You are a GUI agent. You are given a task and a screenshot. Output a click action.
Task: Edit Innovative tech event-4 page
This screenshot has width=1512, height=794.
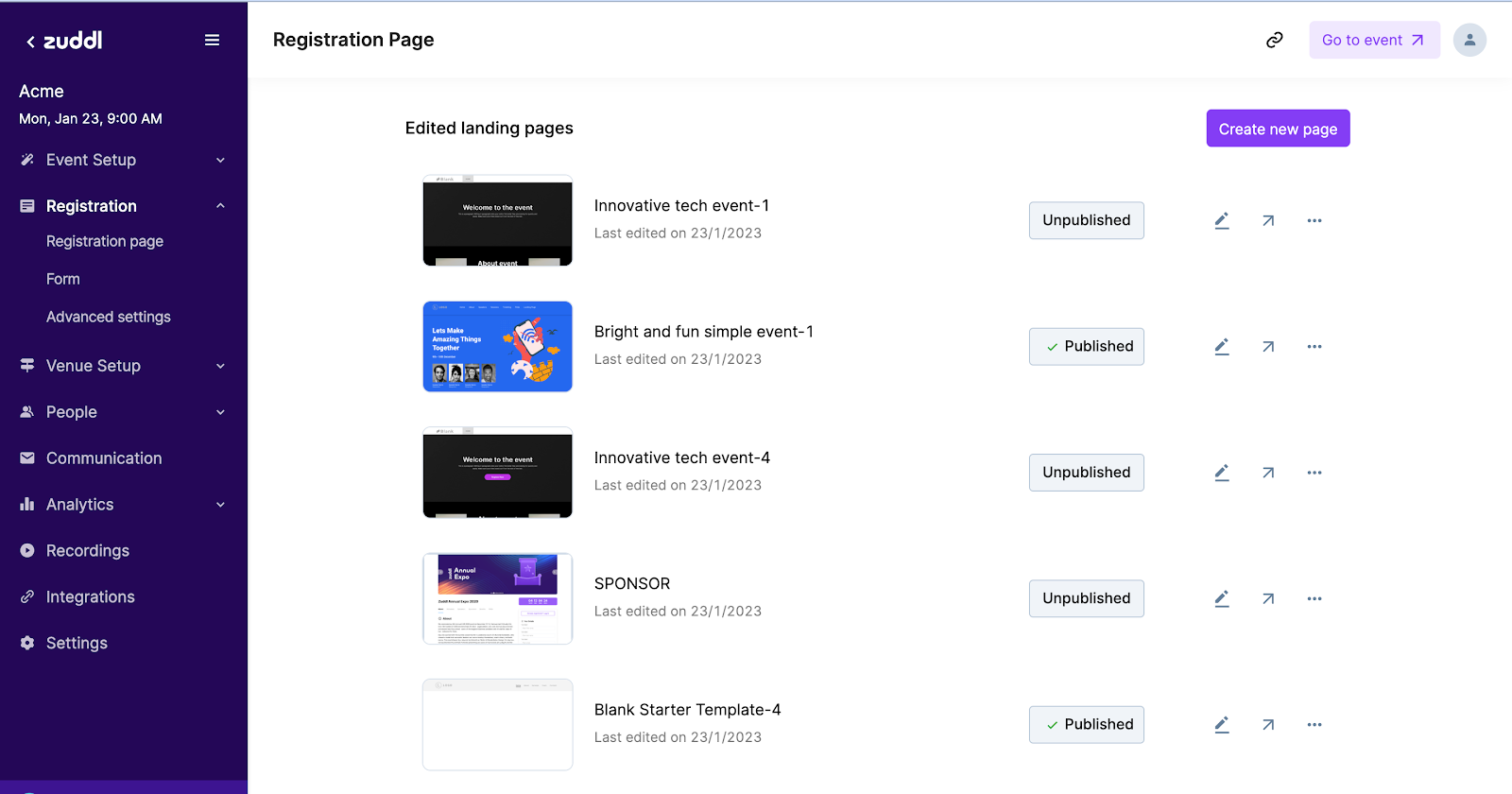(x=1222, y=473)
